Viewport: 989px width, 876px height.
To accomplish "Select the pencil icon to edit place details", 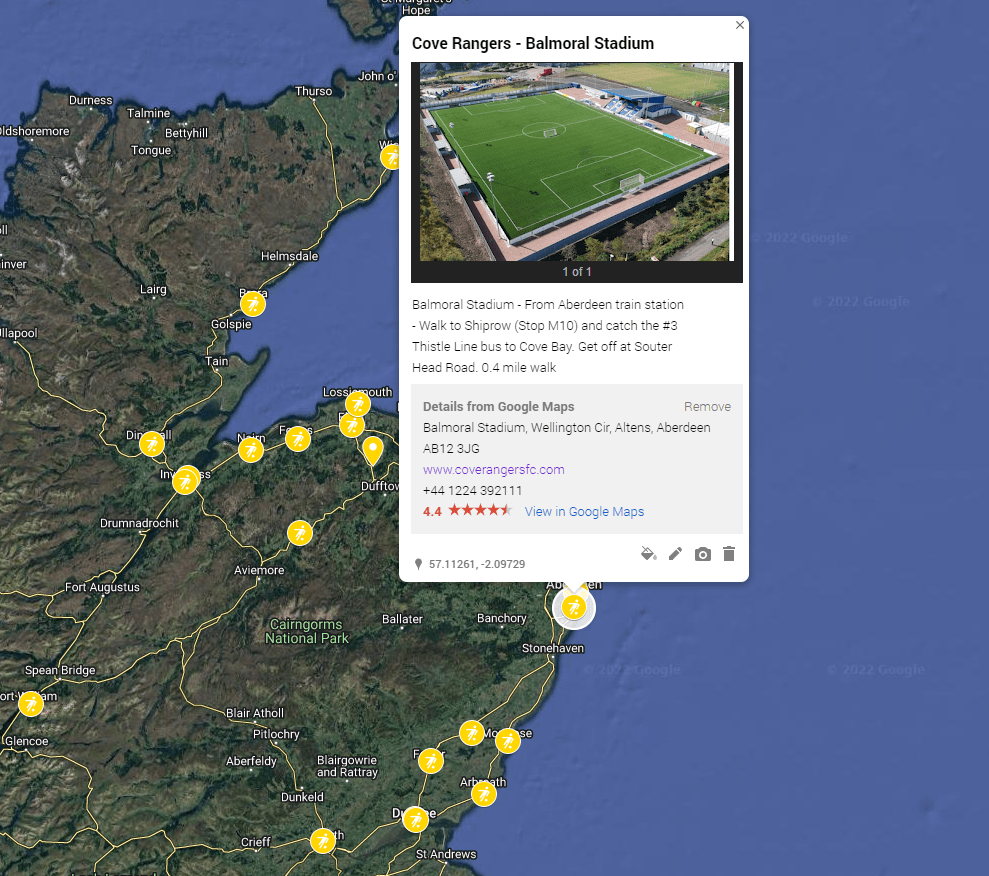I will pos(675,553).
